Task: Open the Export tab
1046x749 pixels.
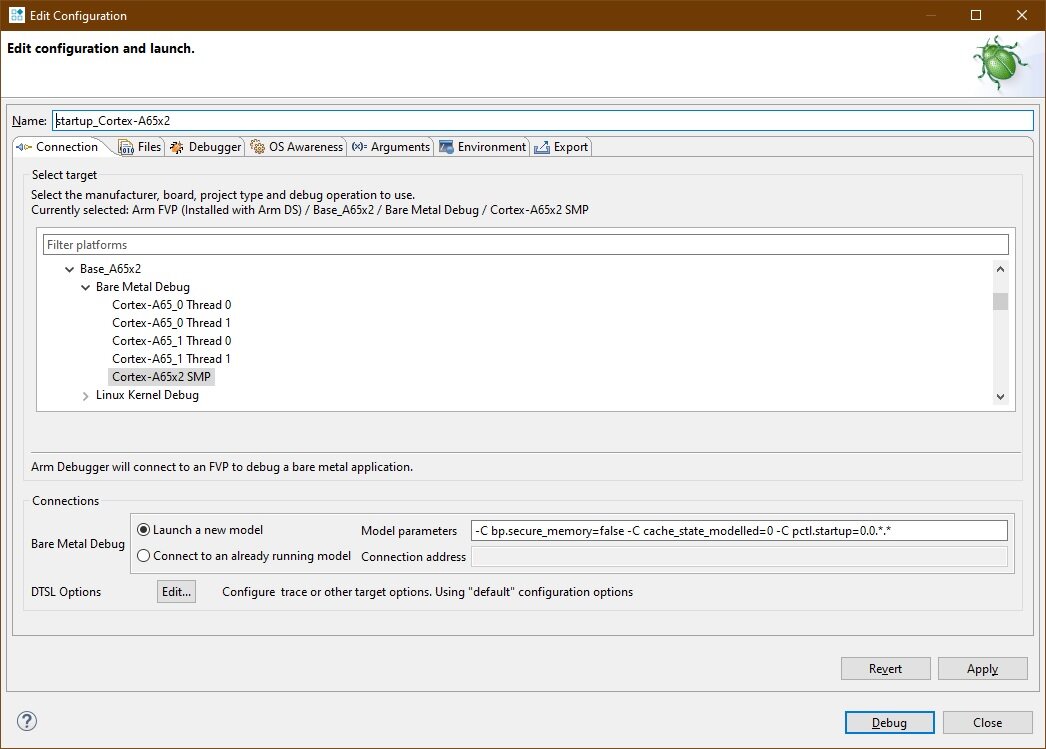Action: pos(561,147)
